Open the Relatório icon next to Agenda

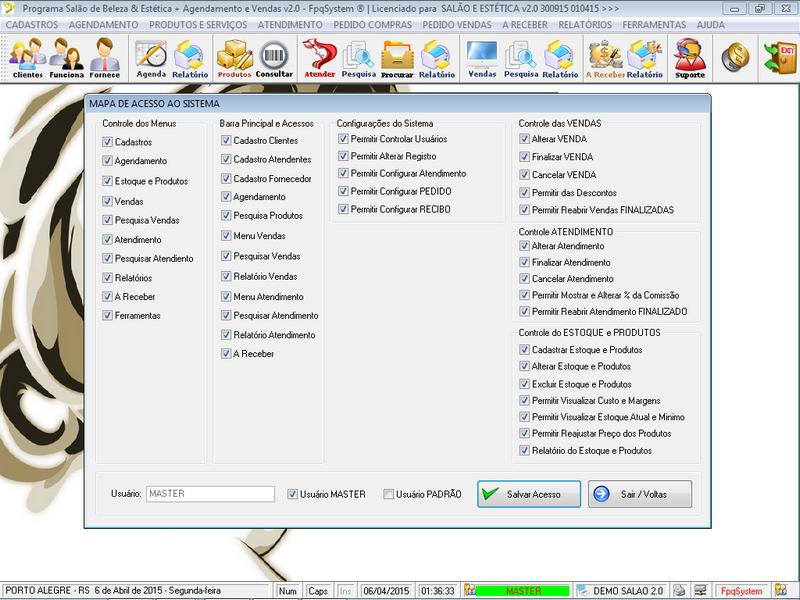[x=190, y=58]
